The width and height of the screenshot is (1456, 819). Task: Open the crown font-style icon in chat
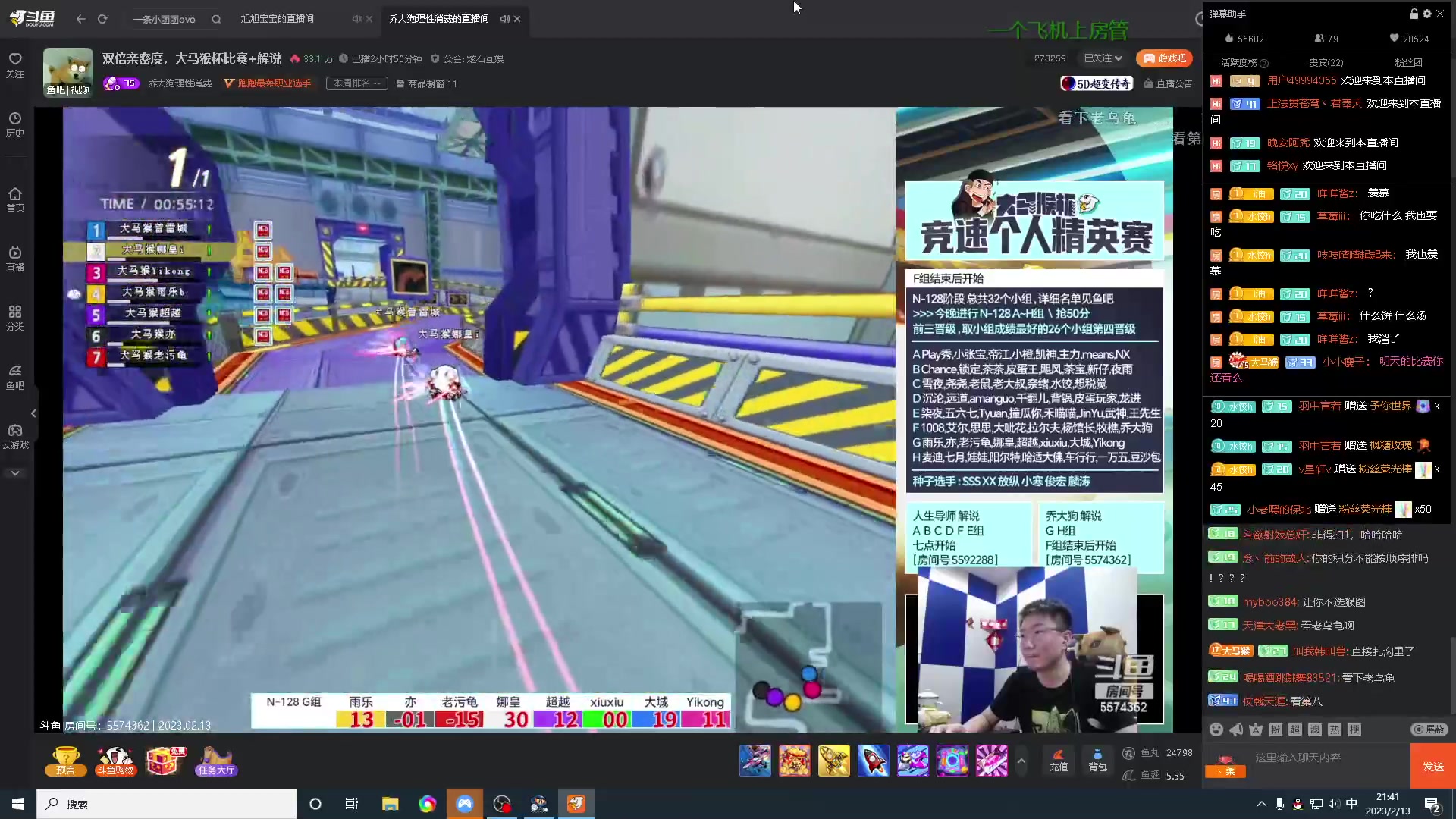(1256, 730)
